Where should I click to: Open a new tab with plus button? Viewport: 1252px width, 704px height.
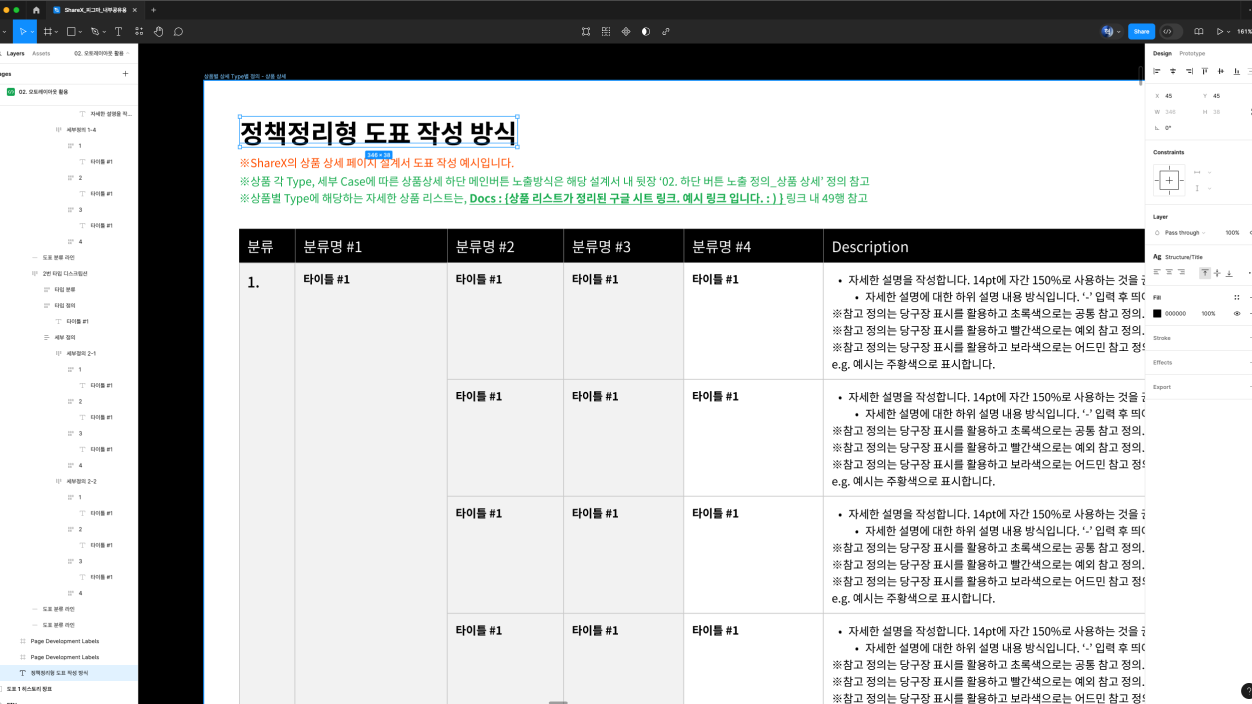153,10
